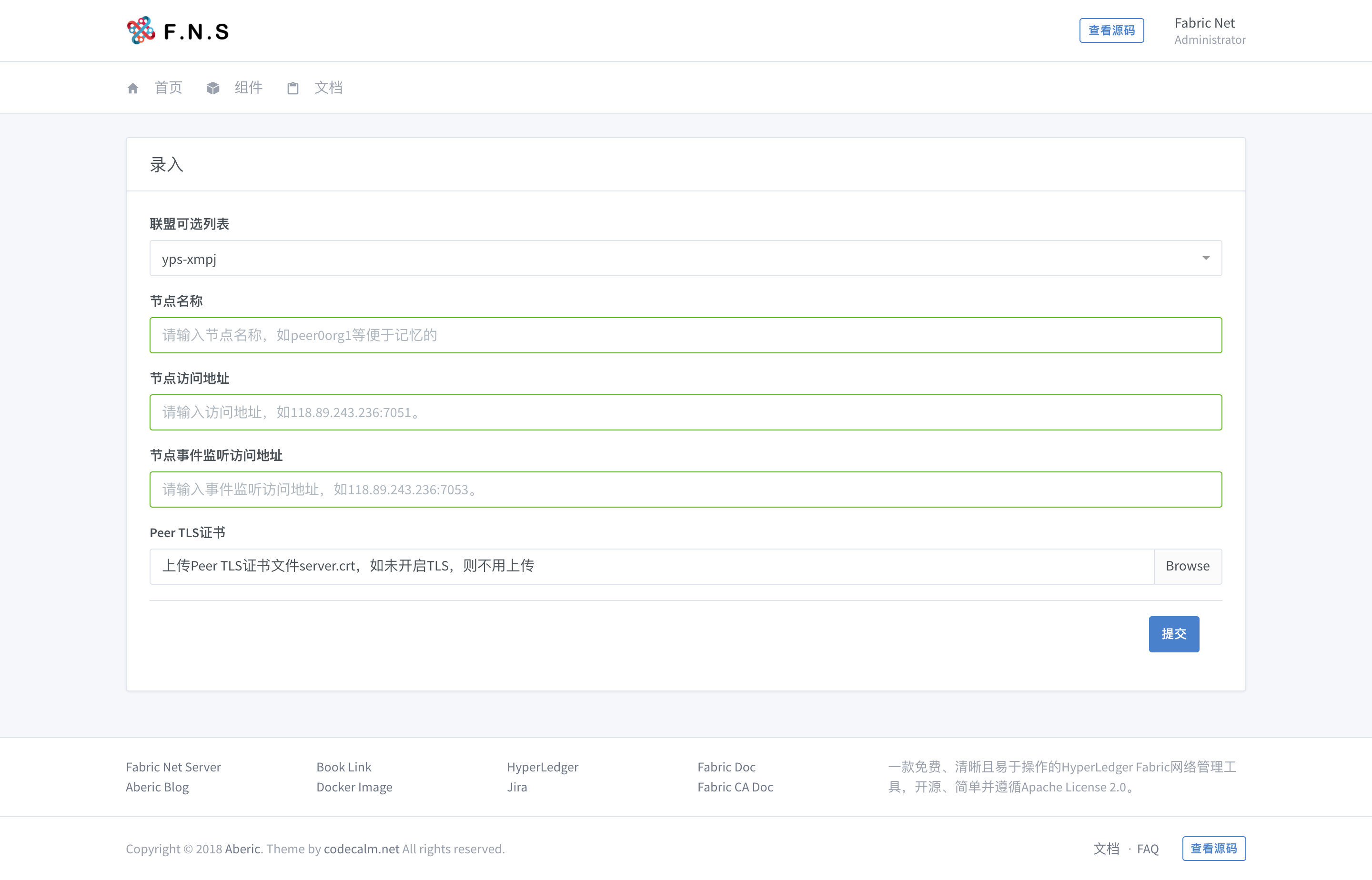Screen dimensions: 1372x880
Task: Click the F.N.S logo icon
Action: 141,30
